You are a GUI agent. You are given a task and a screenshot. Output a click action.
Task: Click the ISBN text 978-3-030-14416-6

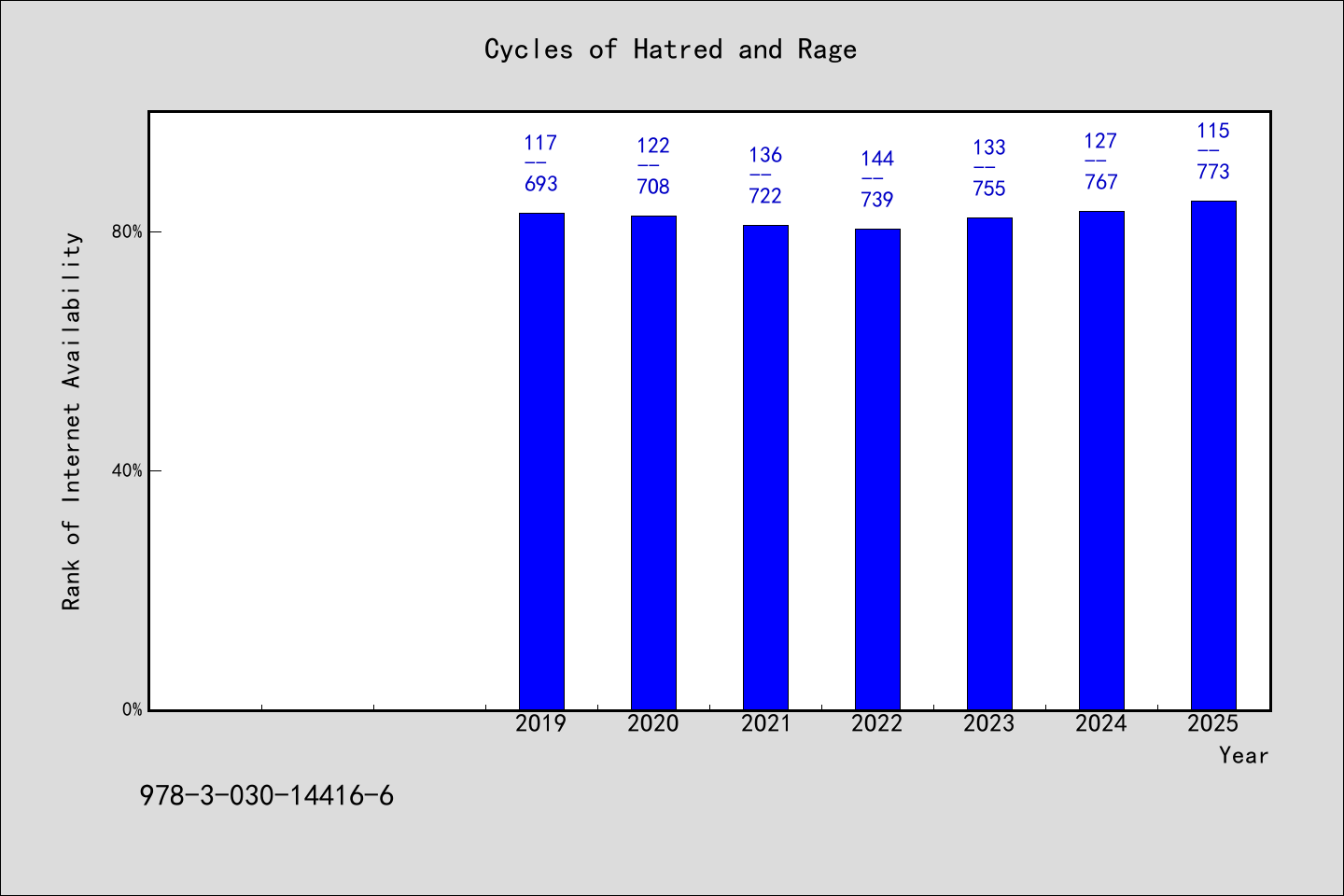[267, 796]
